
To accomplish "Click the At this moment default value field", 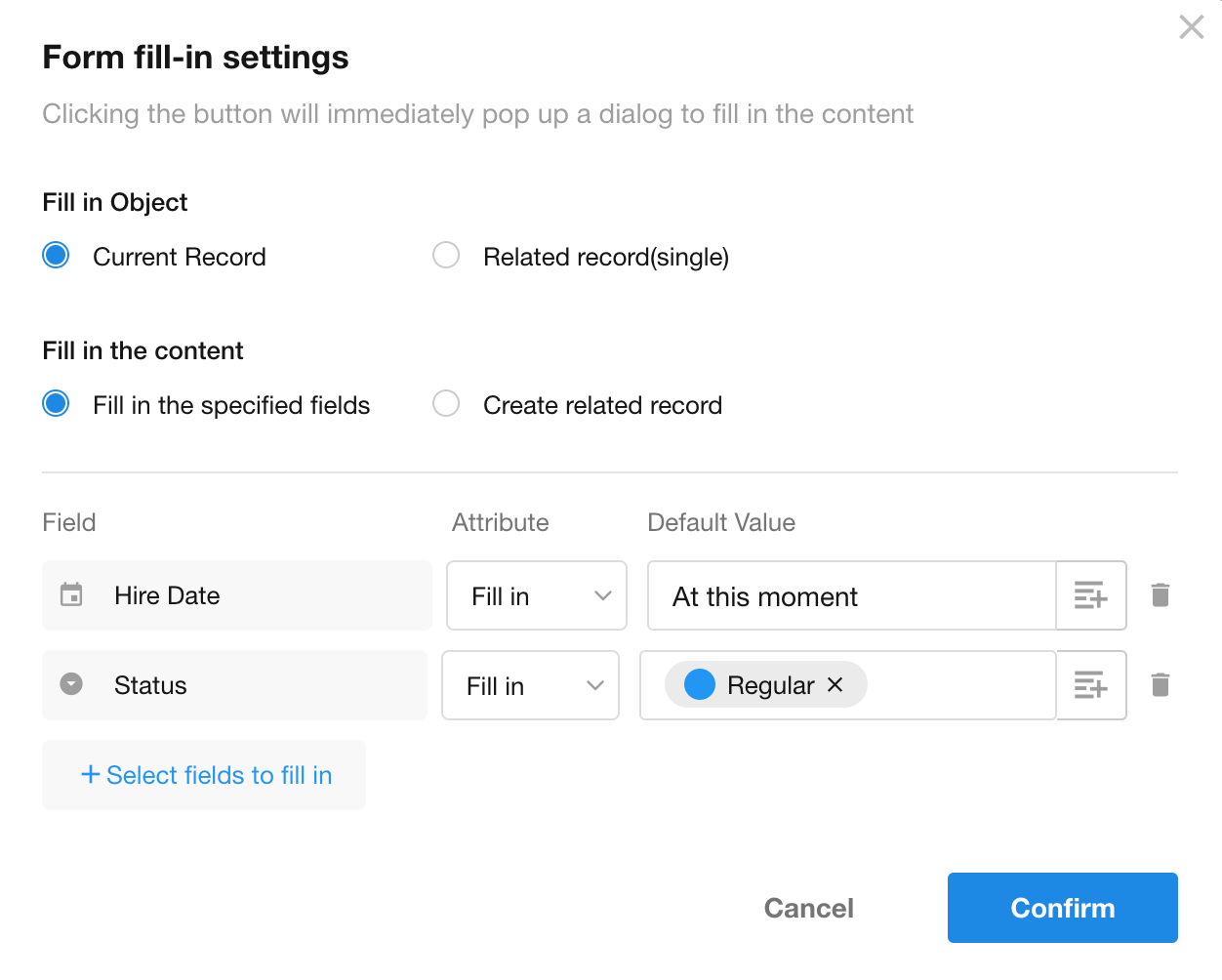I will click(x=851, y=595).
